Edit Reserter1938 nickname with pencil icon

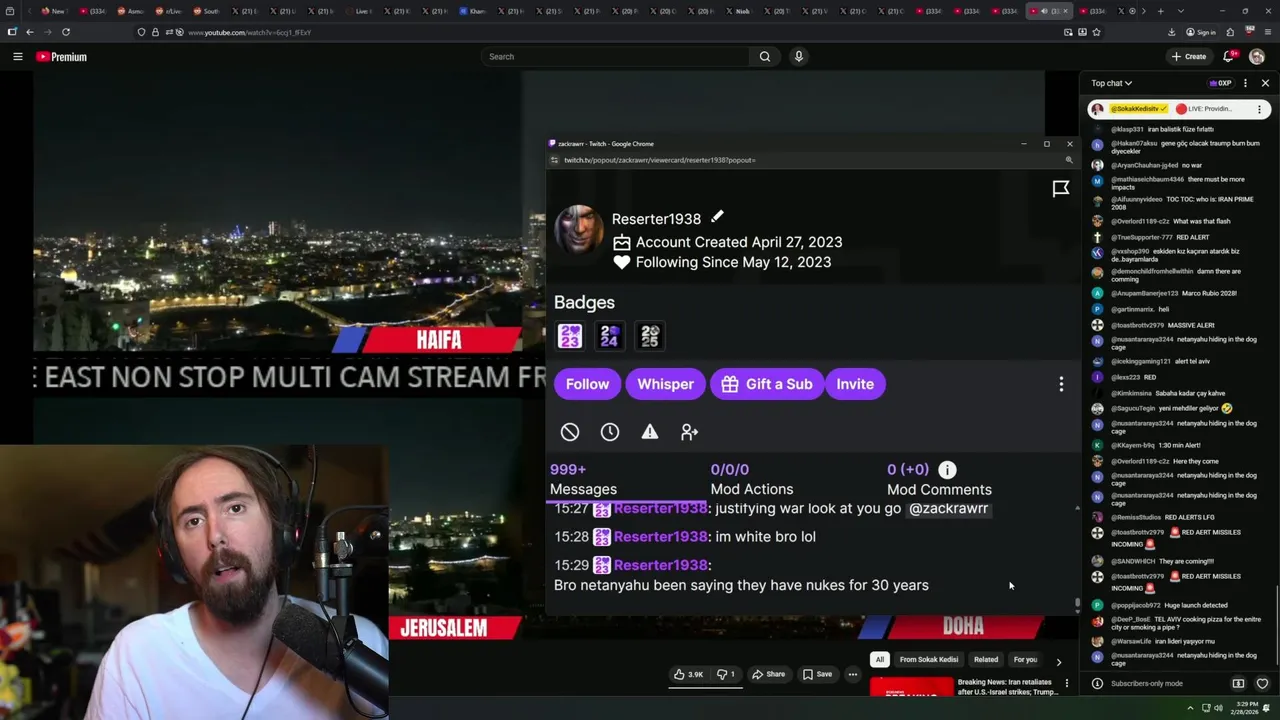(x=717, y=217)
